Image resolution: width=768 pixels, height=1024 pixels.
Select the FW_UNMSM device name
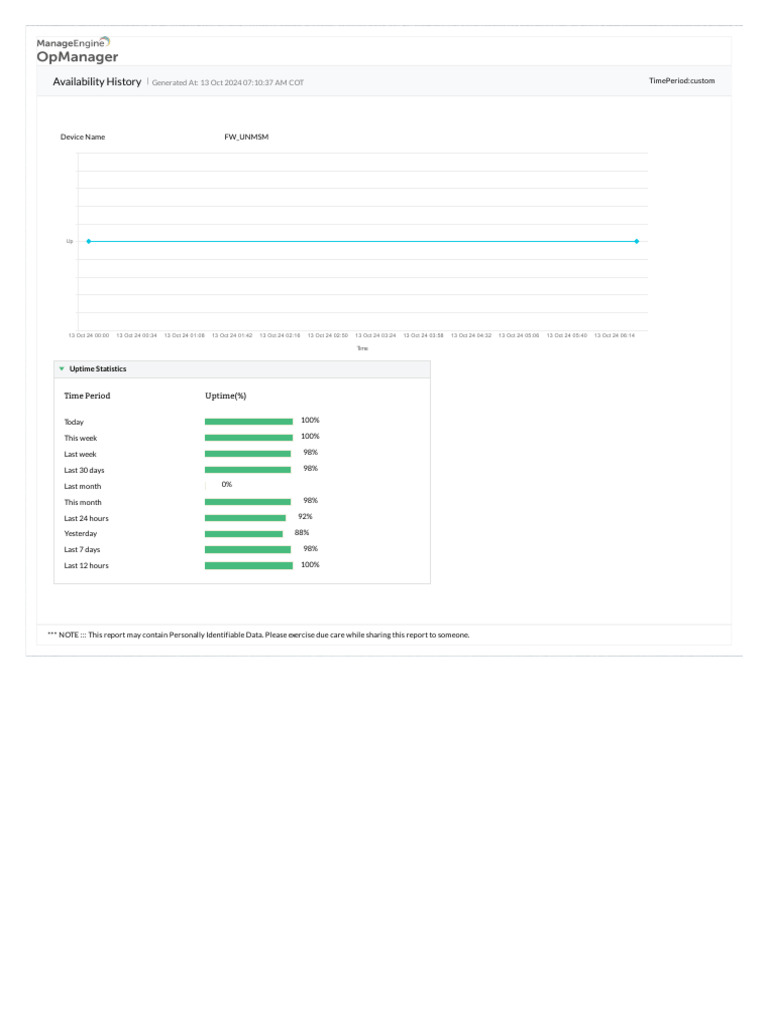click(x=246, y=137)
